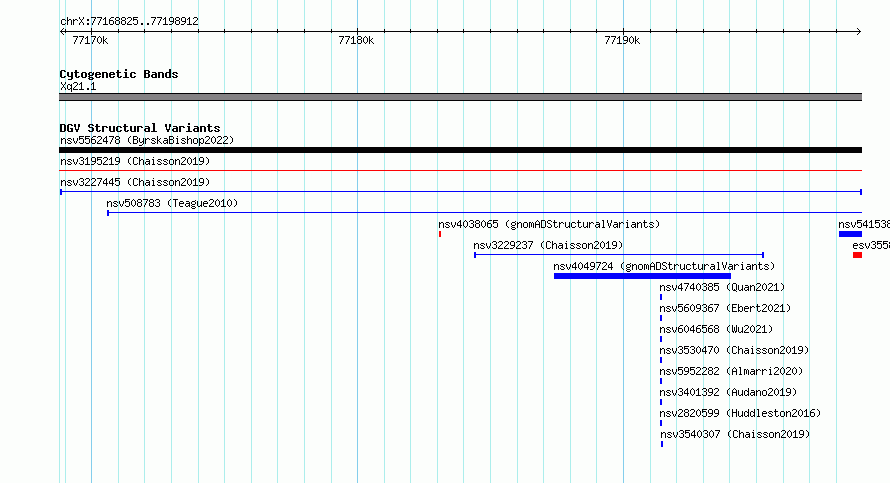The image size is (890, 483).
Task: Select the thick blue nsv4049724 bar
Action: click(642, 276)
